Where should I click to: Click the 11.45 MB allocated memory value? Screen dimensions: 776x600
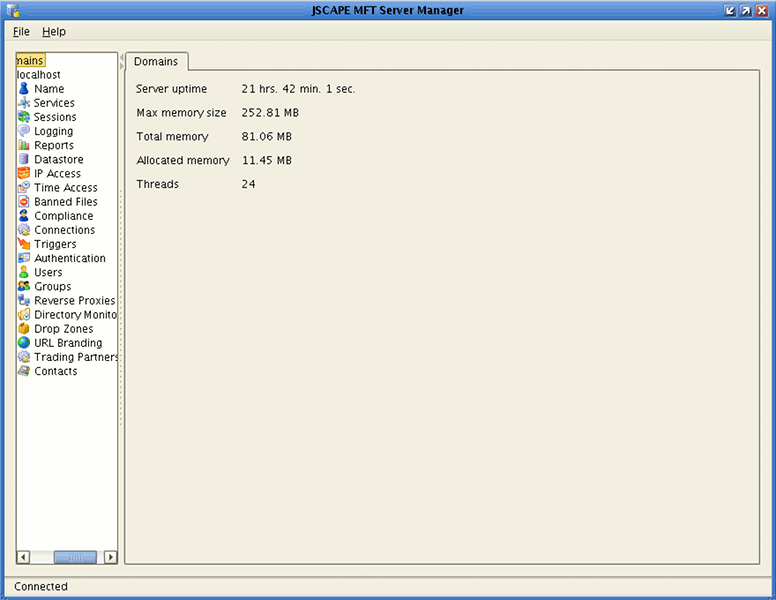(x=267, y=160)
